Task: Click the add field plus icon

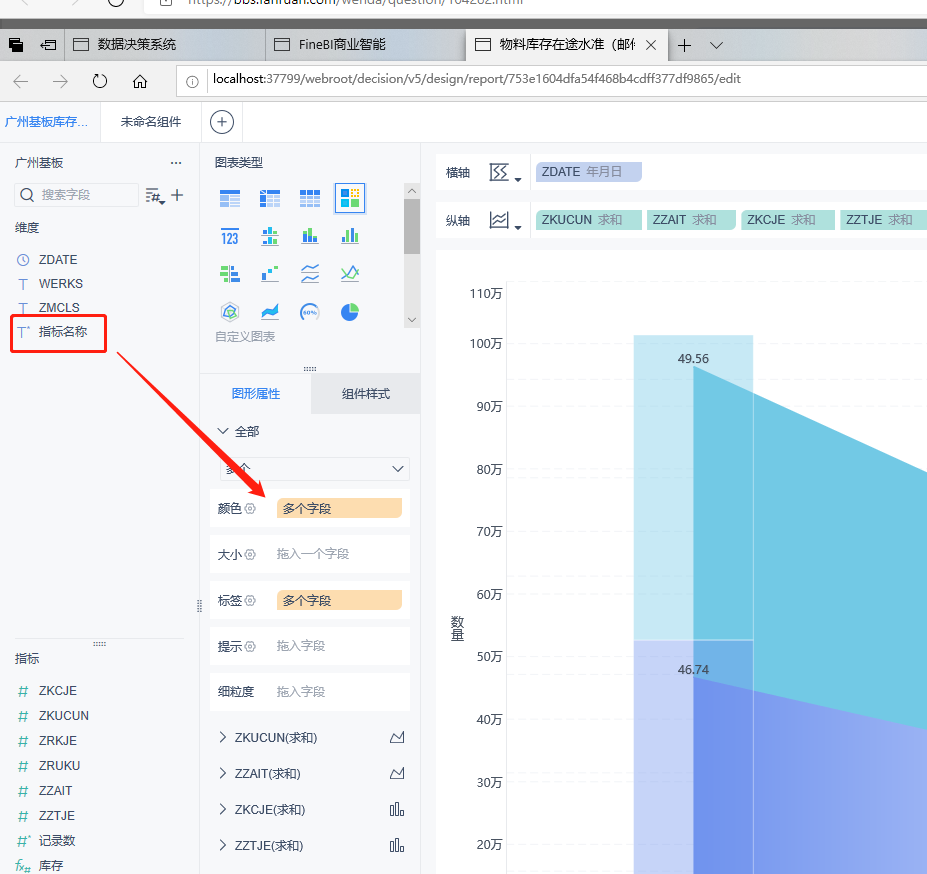Action: coord(177,195)
